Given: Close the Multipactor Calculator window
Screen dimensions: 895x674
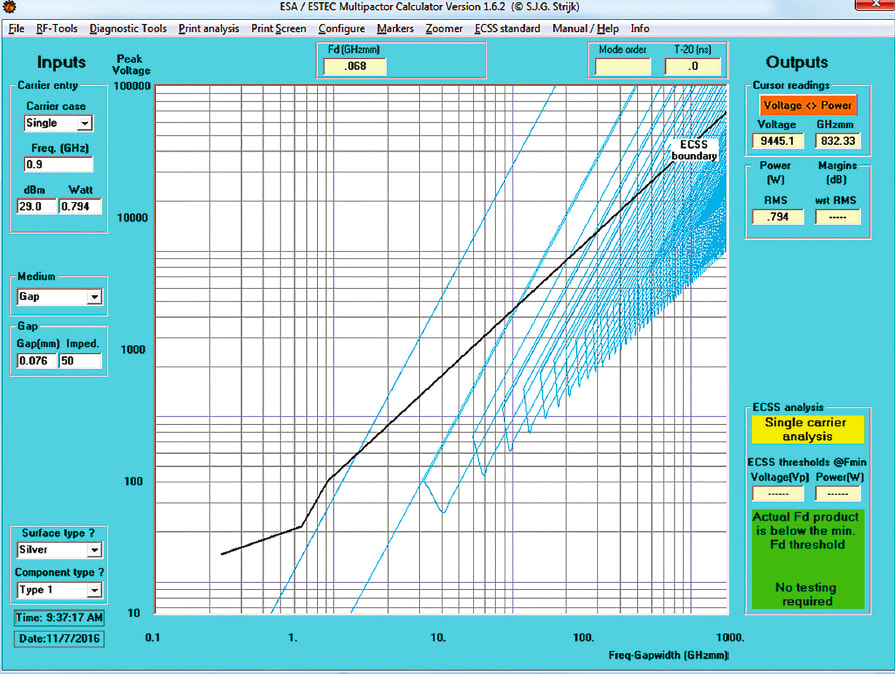Looking at the screenshot, I should click(x=874, y=5).
